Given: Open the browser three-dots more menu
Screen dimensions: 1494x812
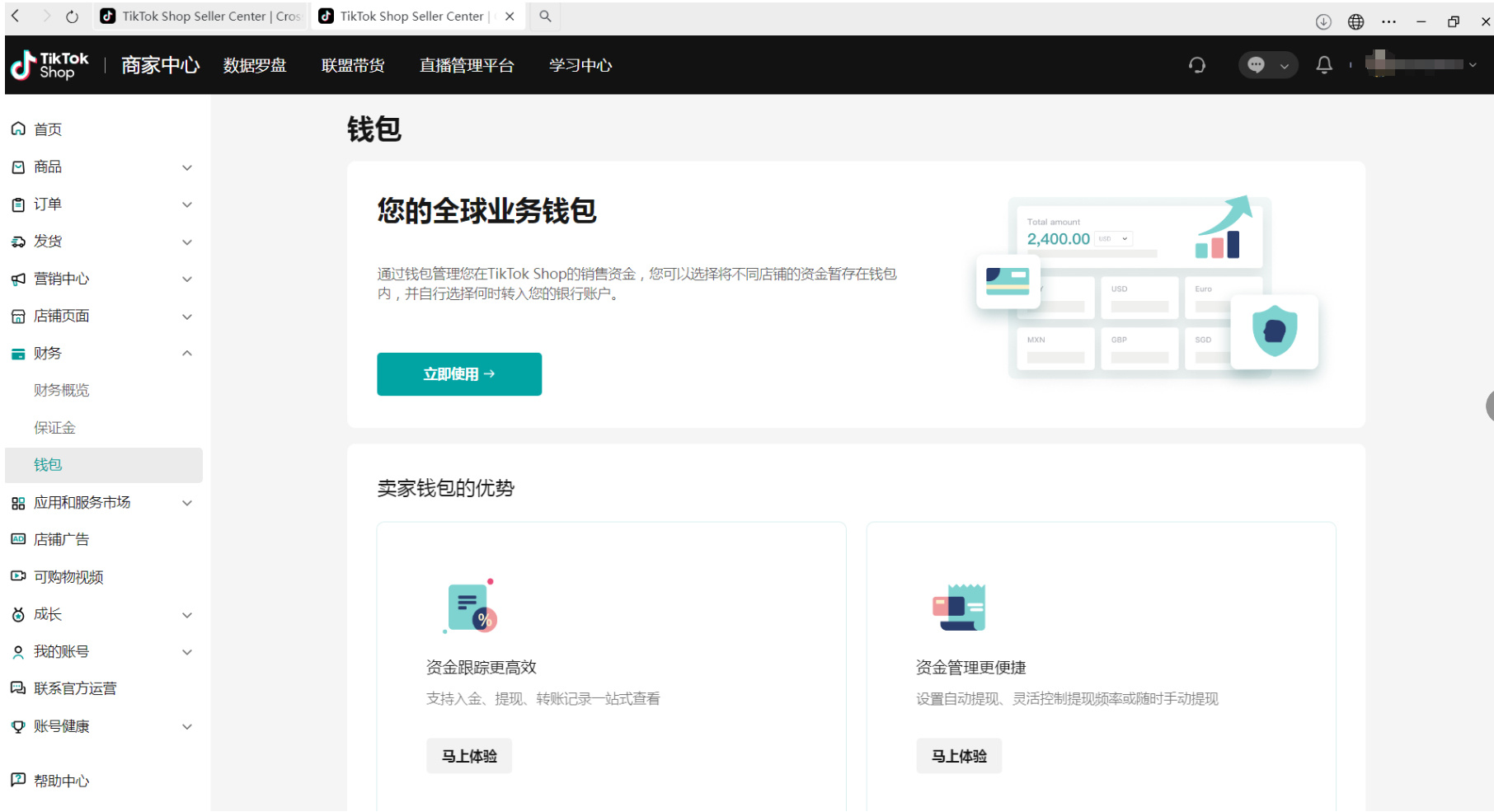Looking at the screenshot, I should (1389, 21).
